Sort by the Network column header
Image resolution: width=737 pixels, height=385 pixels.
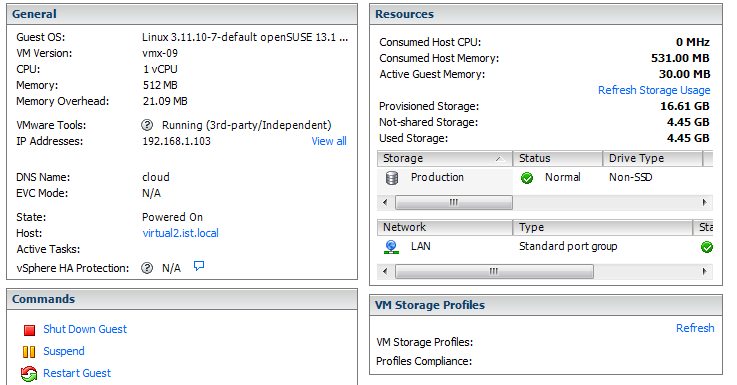445,228
